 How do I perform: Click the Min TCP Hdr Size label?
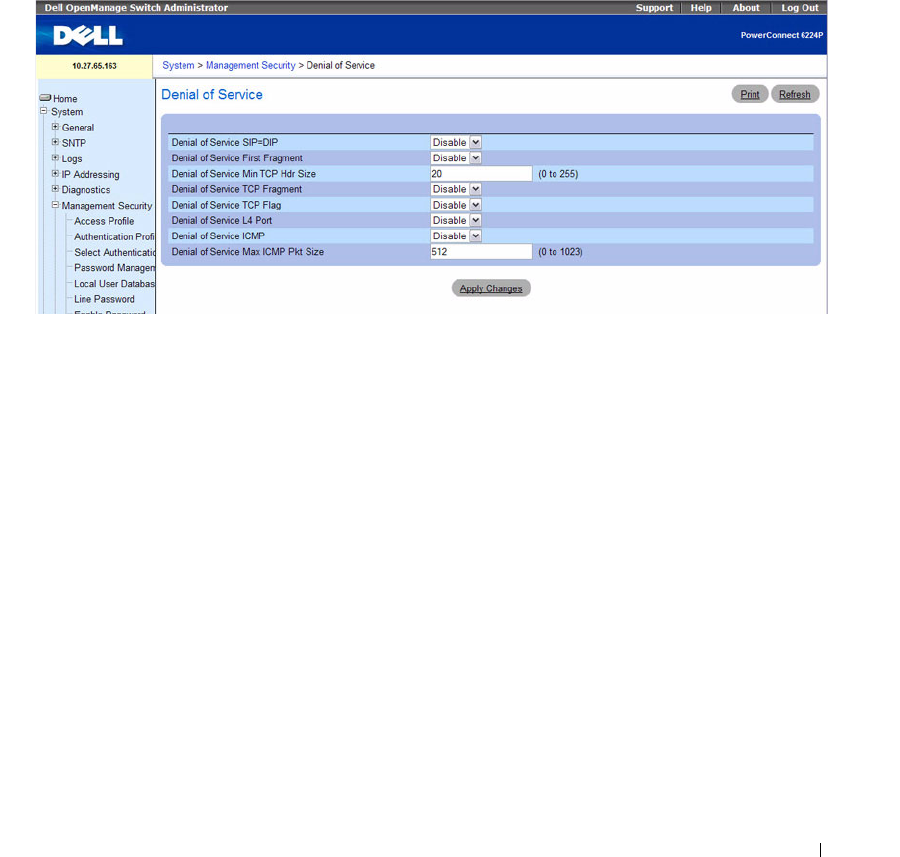click(244, 174)
